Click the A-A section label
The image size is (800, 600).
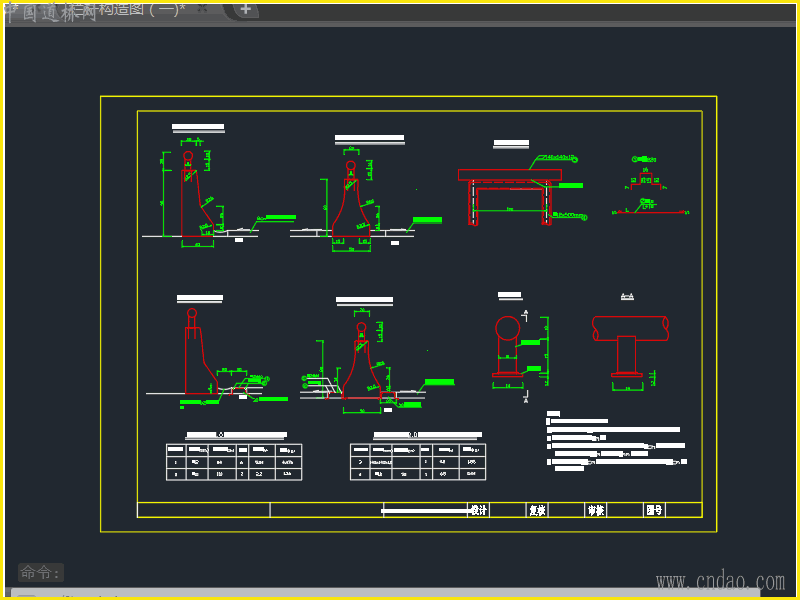point(627,296)
